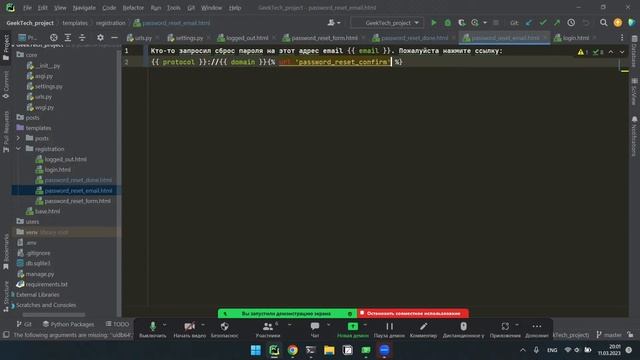Open Windows Start menu
640x360 pixels.
(x=256, y=350)
